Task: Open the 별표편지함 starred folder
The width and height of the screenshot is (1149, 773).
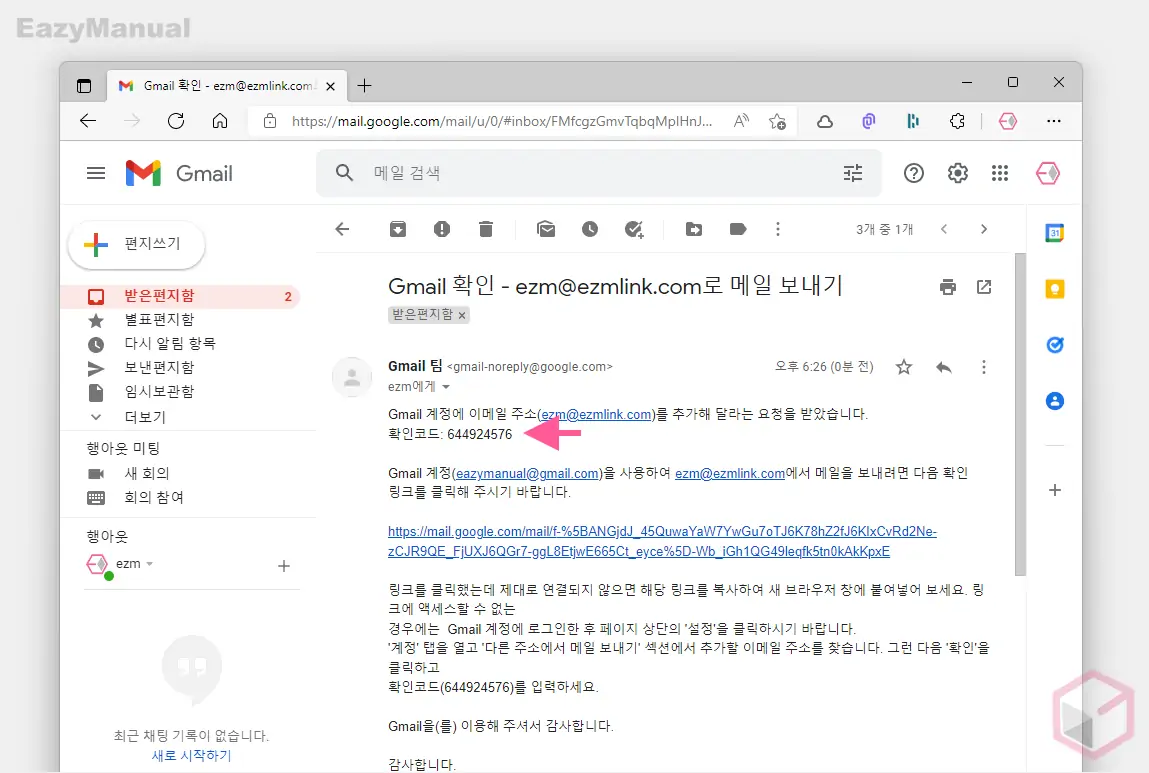Action: [x=160, y=320]
